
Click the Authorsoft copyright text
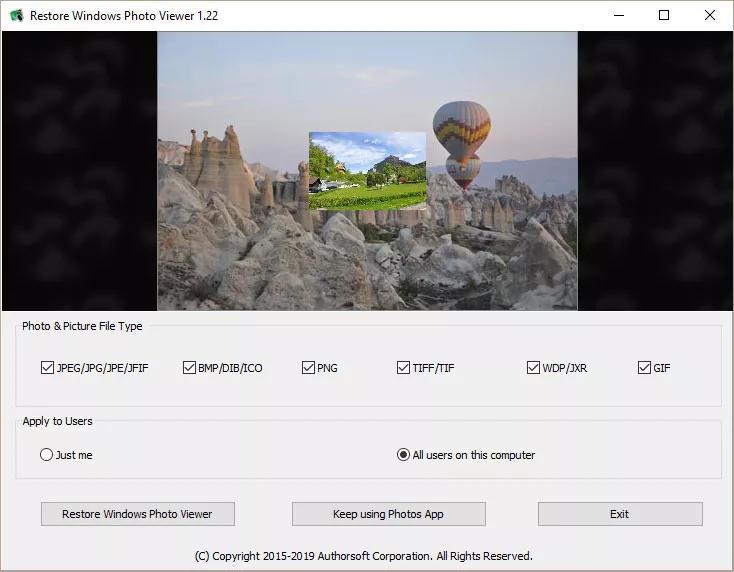tap(363, 556)
